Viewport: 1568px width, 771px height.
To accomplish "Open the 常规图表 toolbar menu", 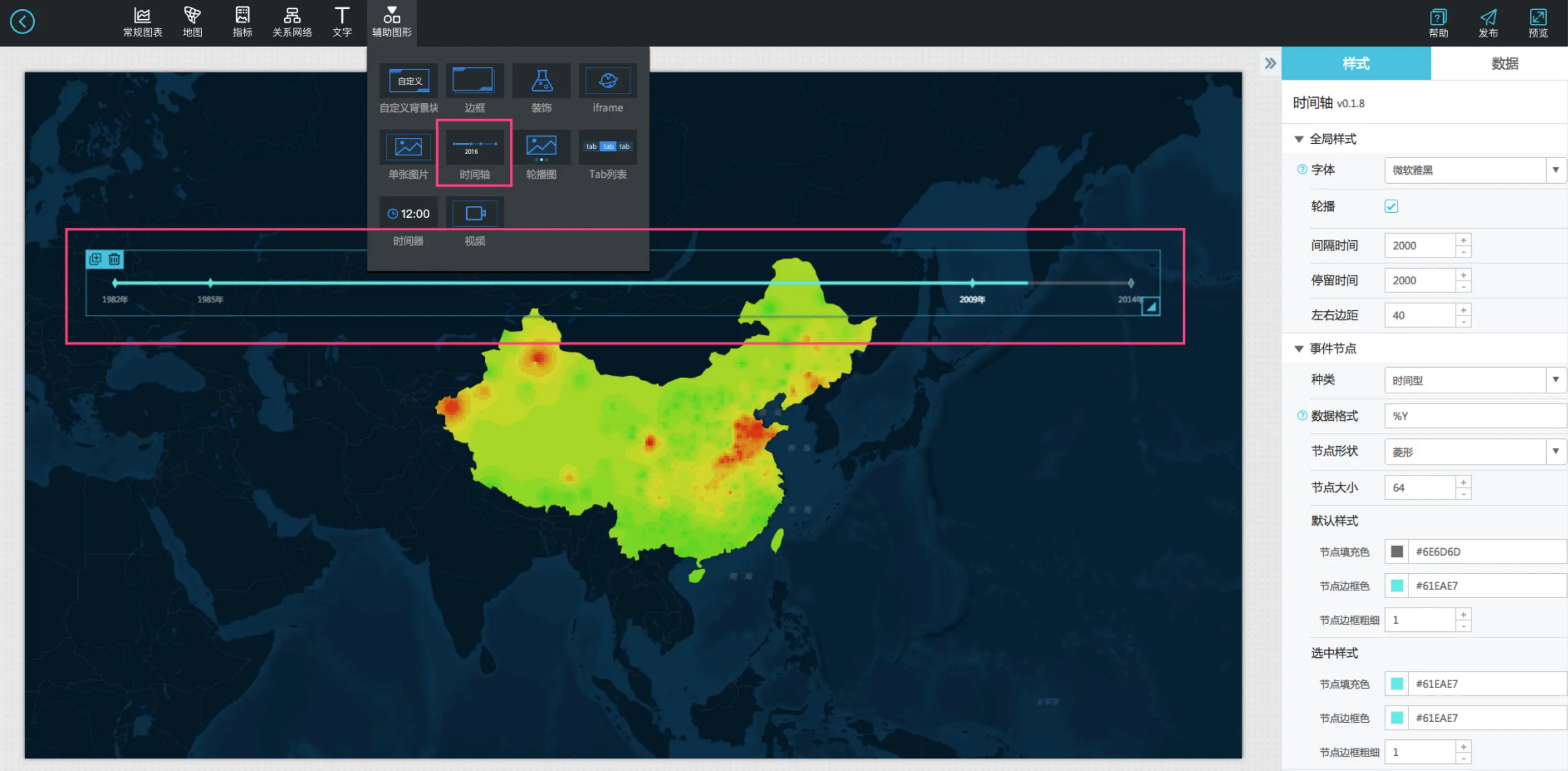I will click(143, 22).
